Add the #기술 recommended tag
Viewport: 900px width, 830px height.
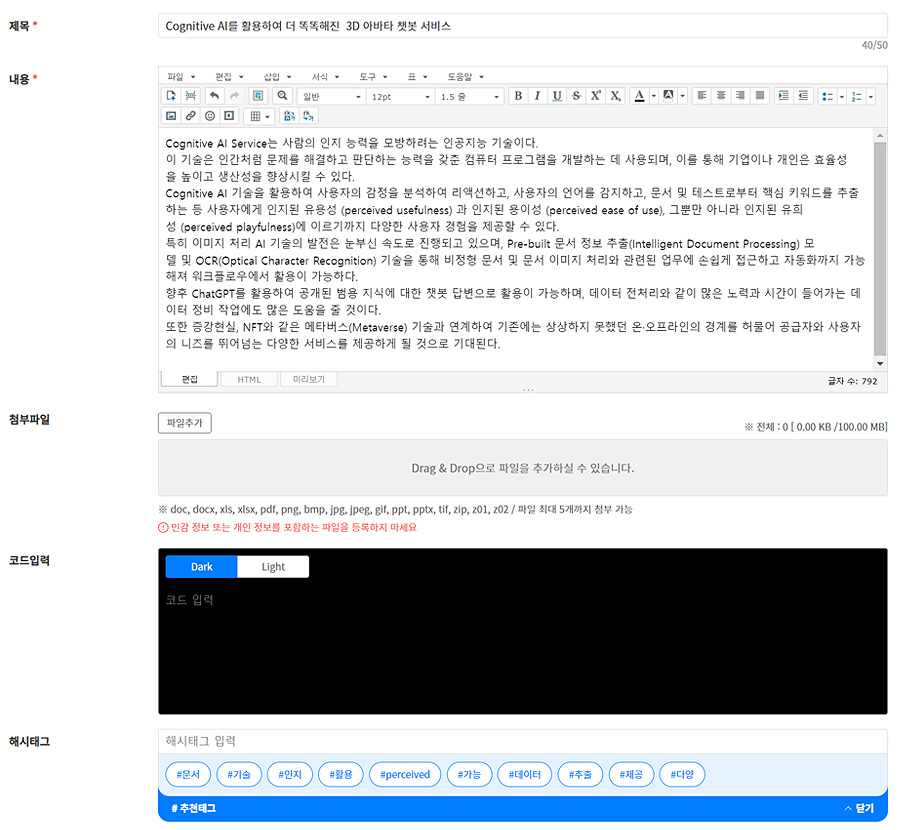tap(239, 774)
